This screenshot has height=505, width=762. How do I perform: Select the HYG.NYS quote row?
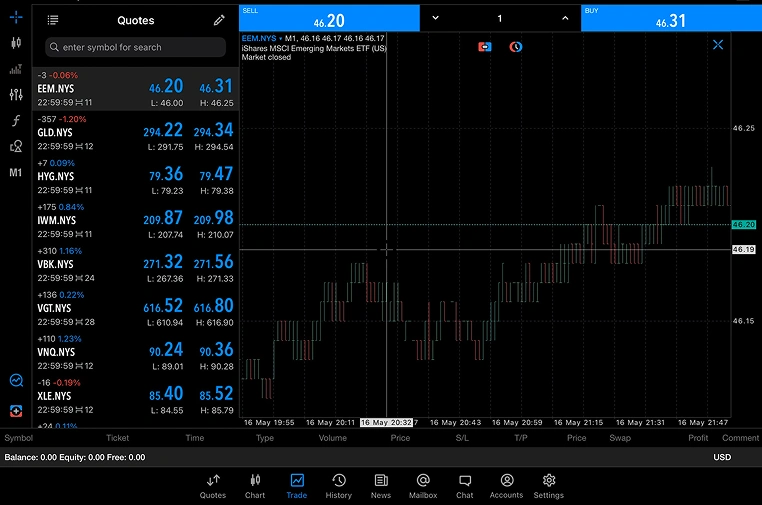[x=136, y=176]
